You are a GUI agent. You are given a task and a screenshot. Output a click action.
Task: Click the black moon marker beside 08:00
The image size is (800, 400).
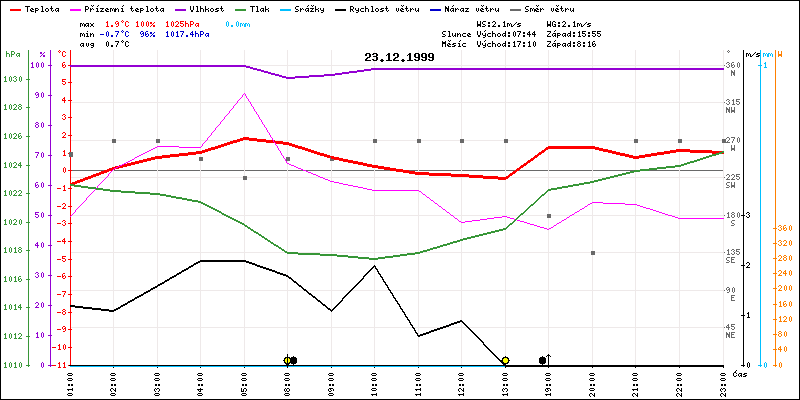click(x=294, y=360)
